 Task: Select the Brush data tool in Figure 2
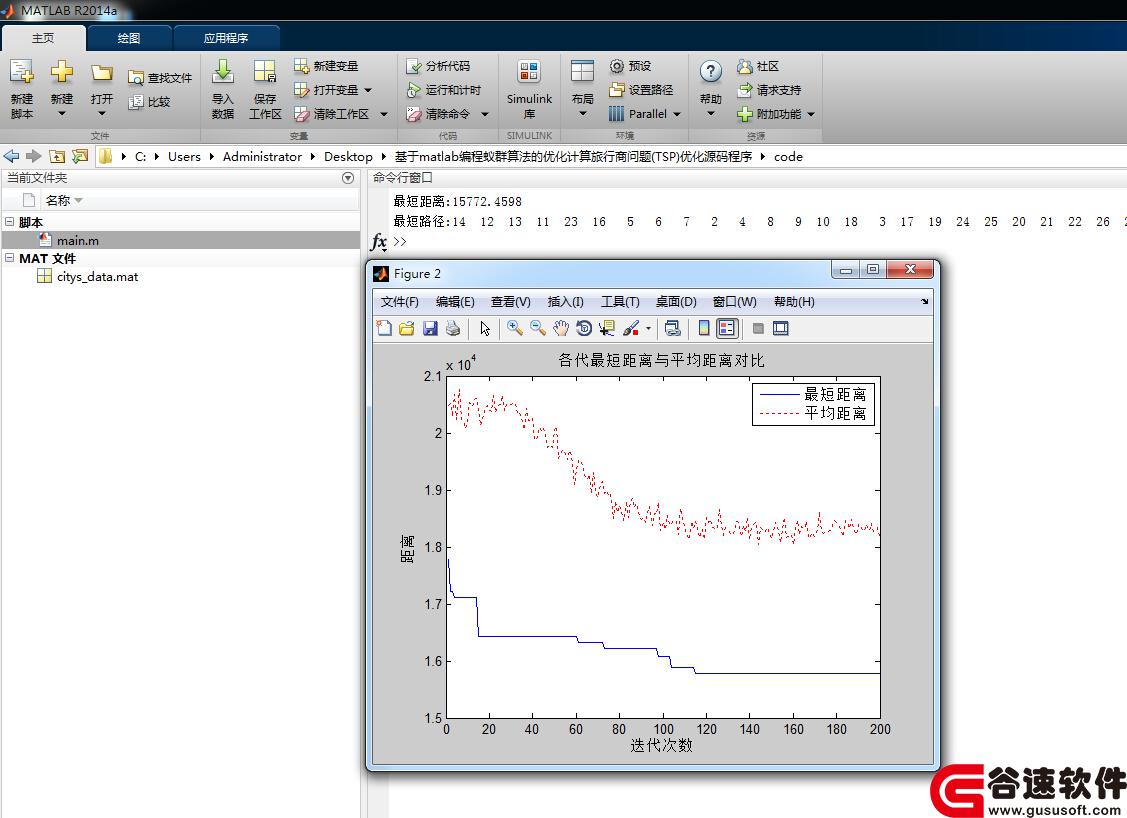(631, 328)
